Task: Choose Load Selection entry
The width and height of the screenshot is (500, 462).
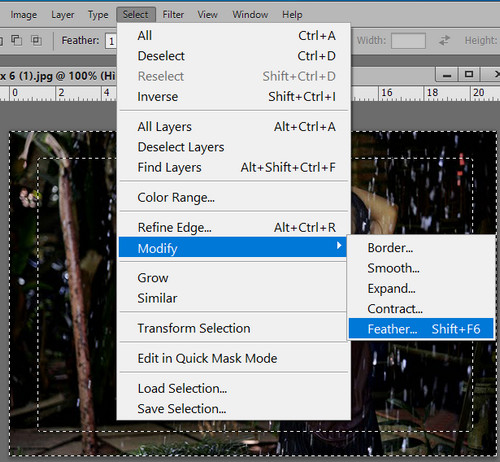Action: [233, 389]
